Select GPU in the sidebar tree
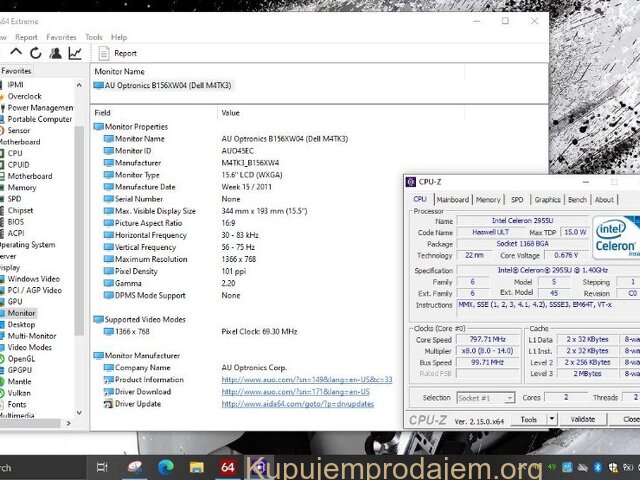 point(15,301)
